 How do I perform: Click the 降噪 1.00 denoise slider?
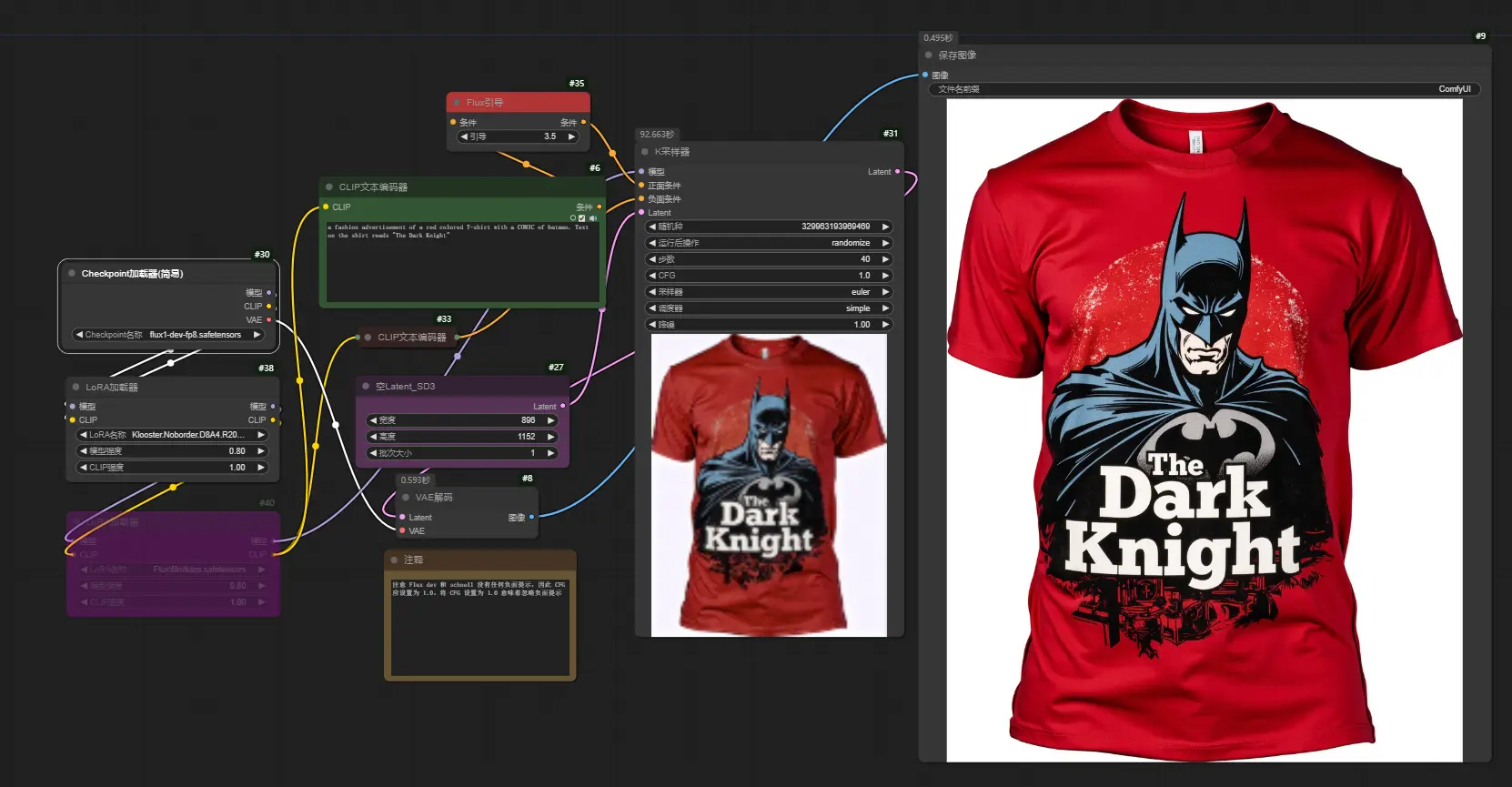pos(769,325)
